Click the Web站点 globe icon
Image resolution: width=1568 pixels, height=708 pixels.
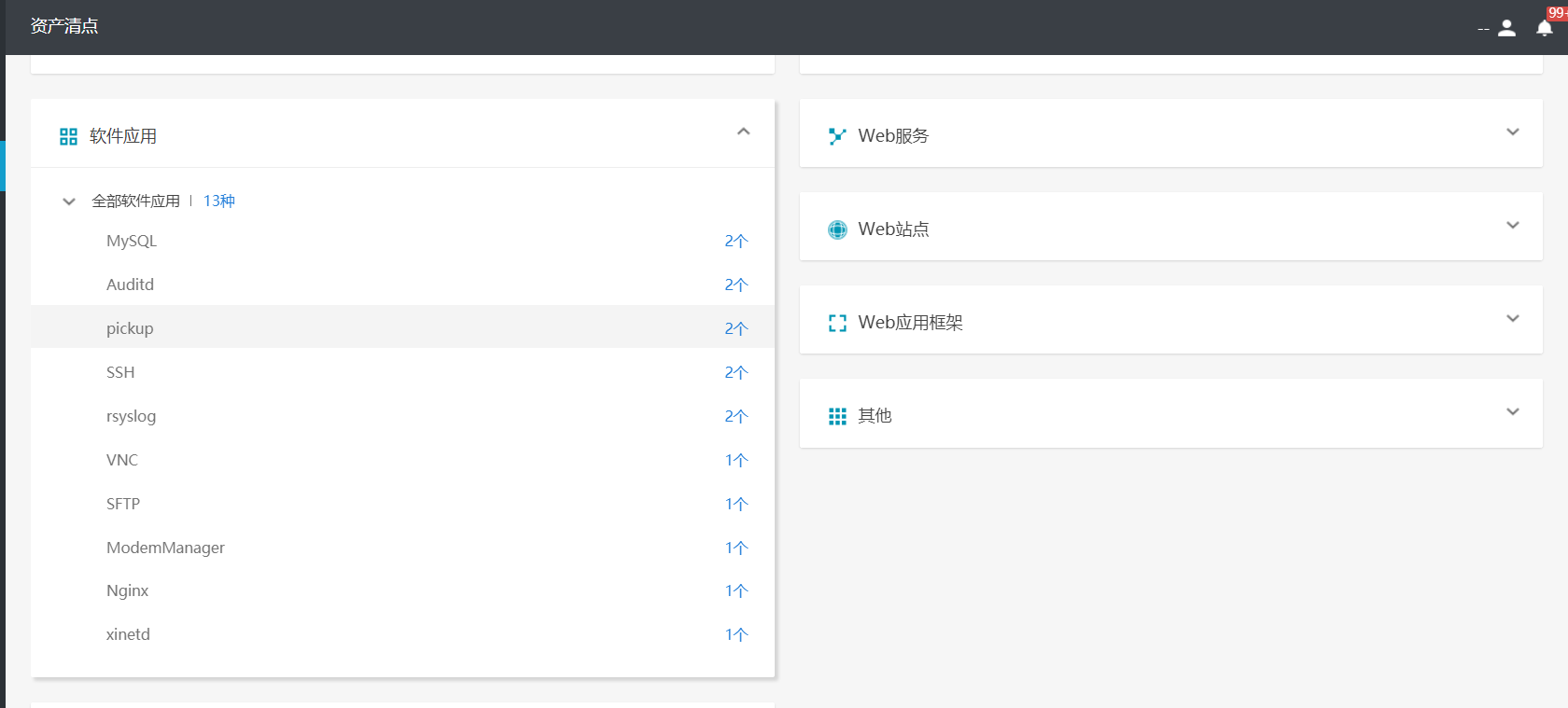click(x=837, y=229)
